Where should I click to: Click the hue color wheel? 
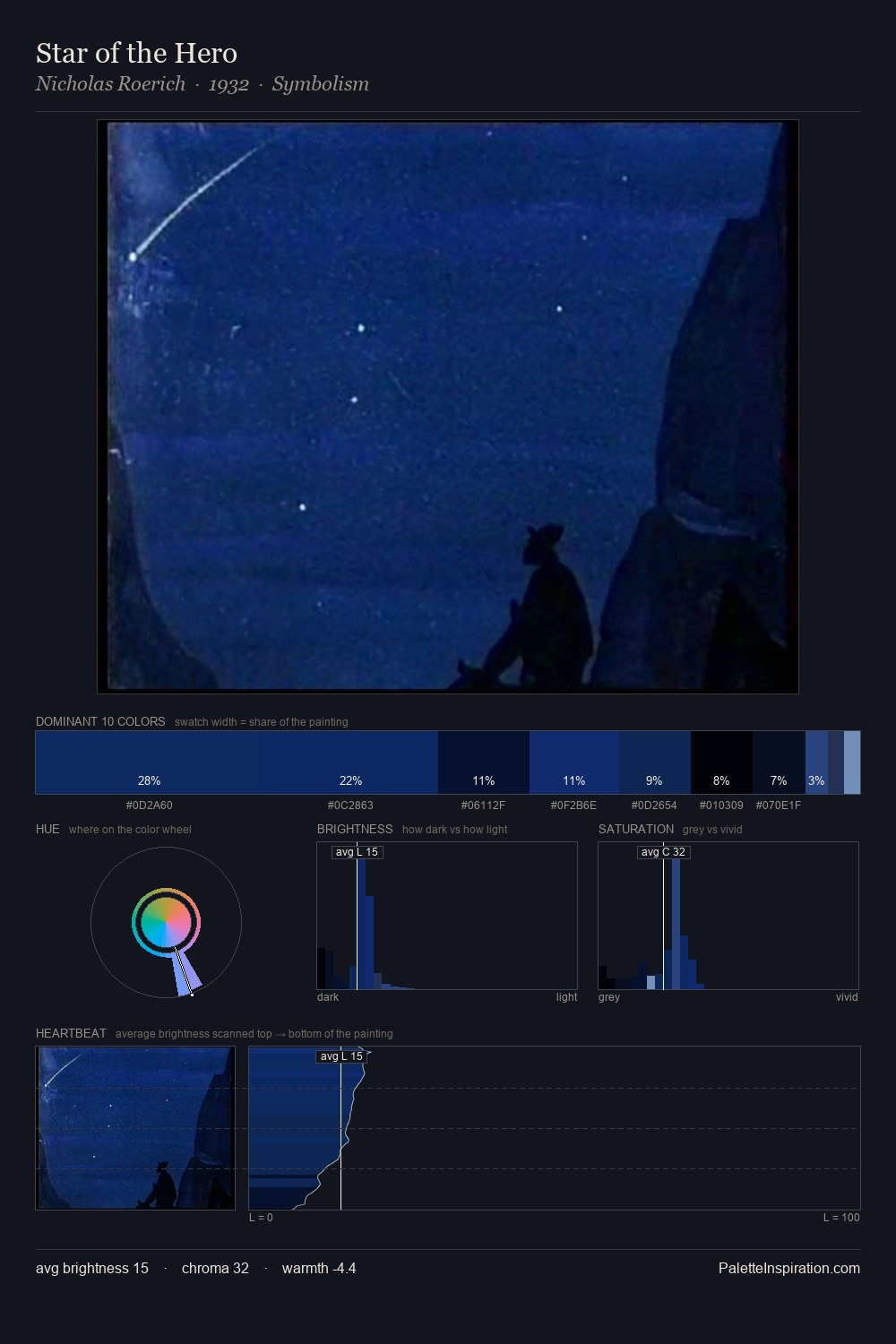(x=166, y=922)
